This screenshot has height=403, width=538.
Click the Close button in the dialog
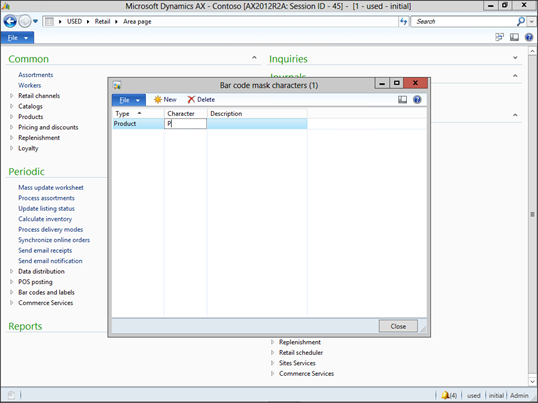[398, 326]
